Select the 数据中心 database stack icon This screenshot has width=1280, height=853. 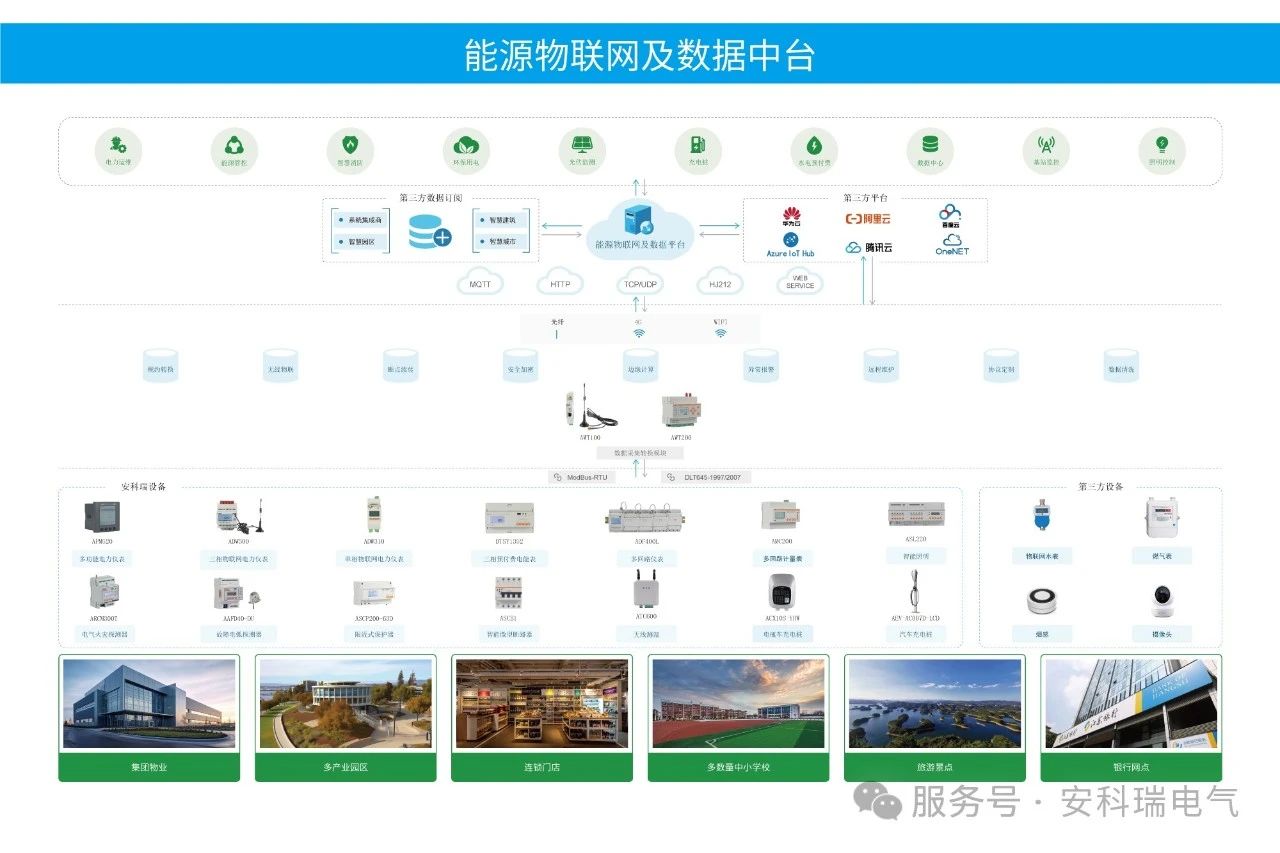(930, 144)
